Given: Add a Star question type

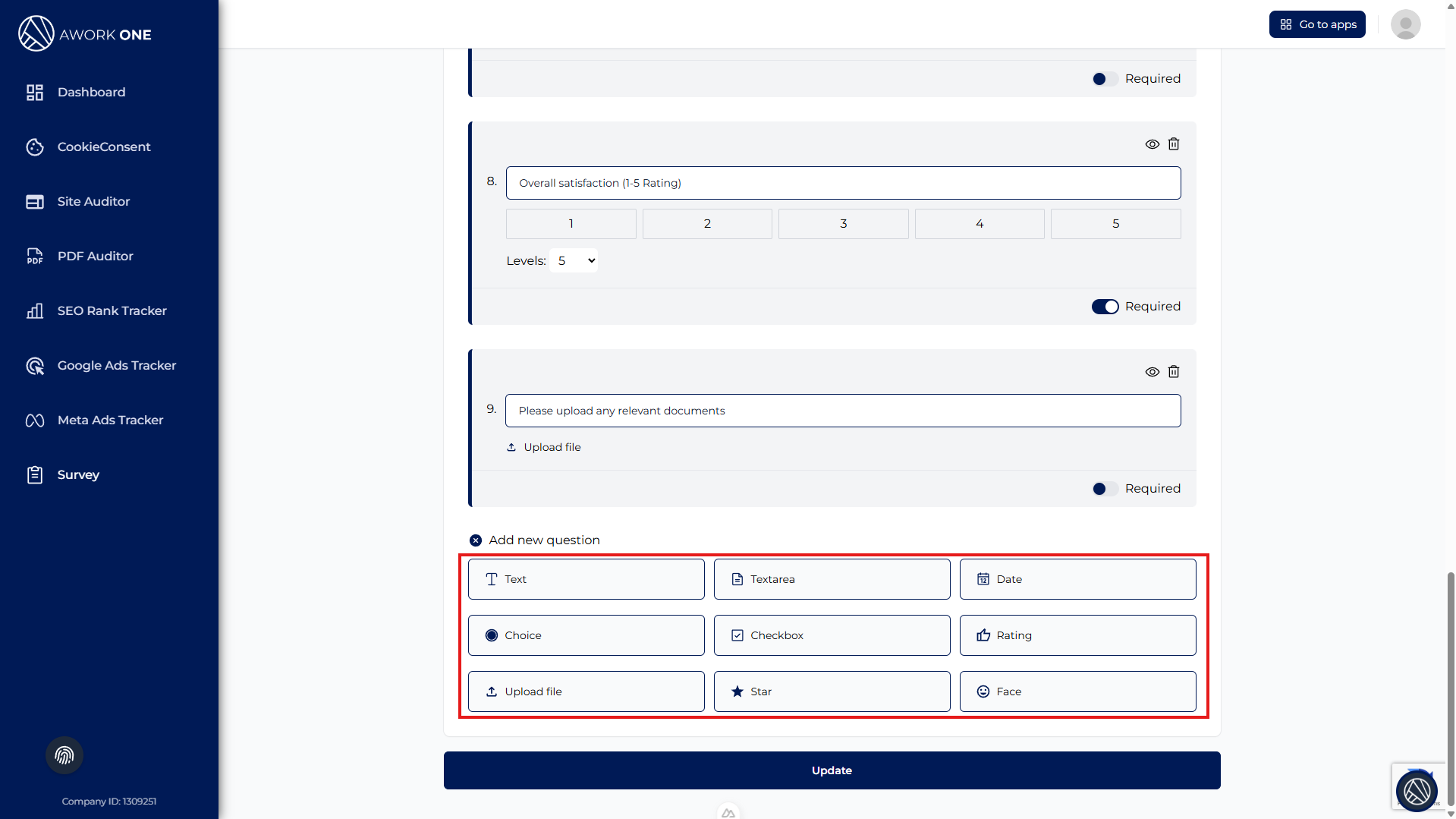Looking at the screenshot, I should 832,691.
